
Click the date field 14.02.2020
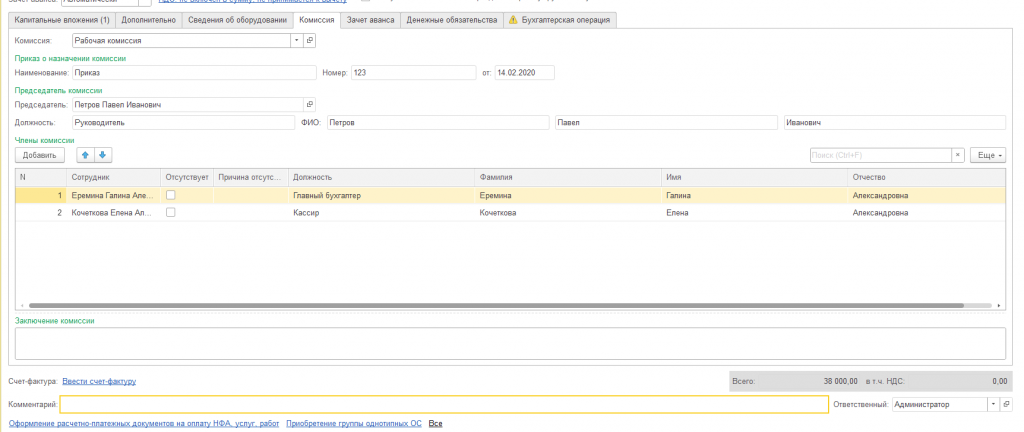524,72
